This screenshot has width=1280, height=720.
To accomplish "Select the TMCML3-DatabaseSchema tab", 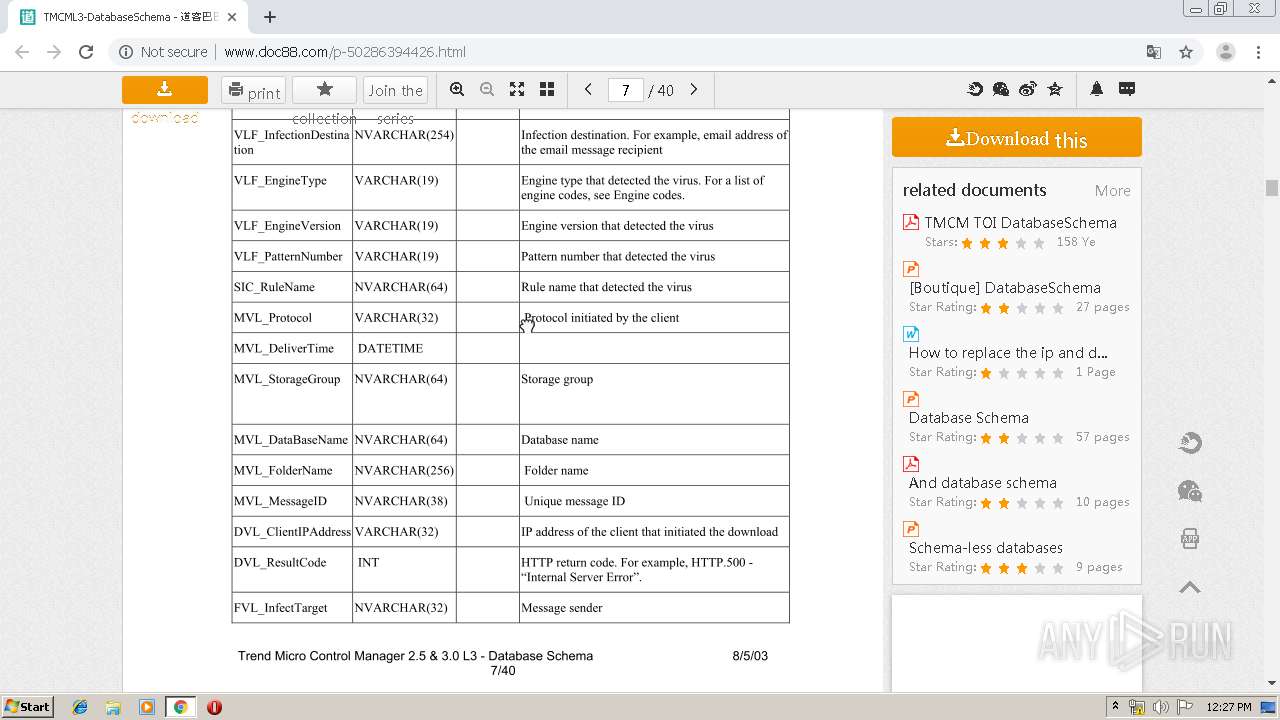I will coord(128,17).
